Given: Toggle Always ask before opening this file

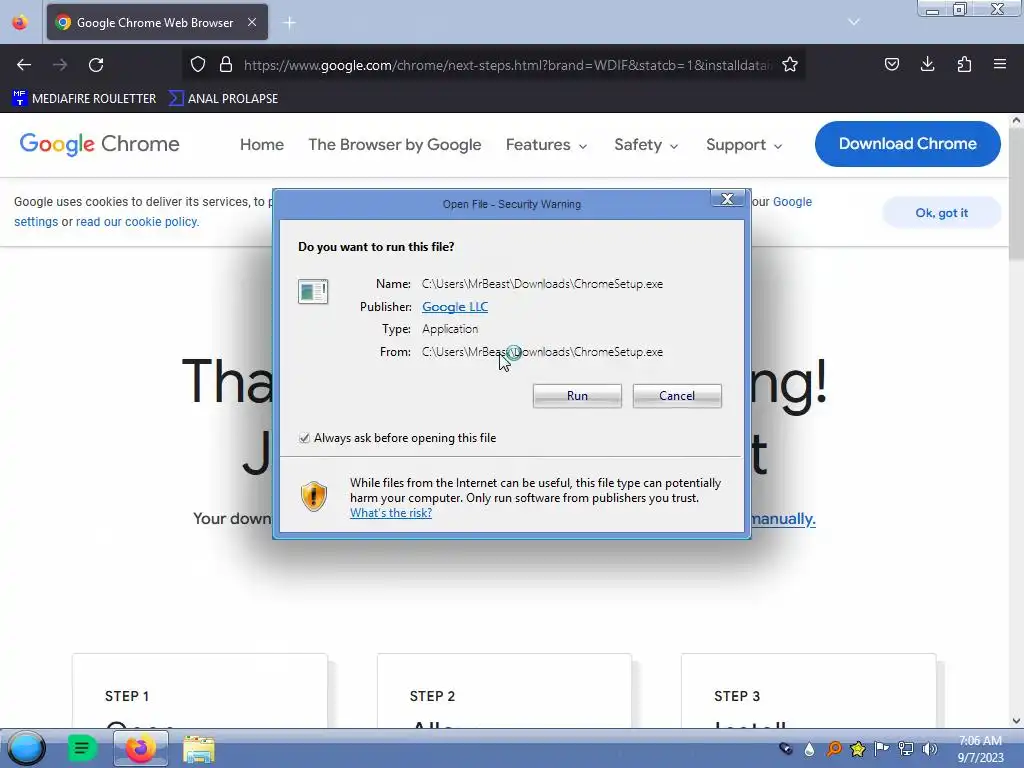Looking at the screenshot, I should click(x=304, y=438).
